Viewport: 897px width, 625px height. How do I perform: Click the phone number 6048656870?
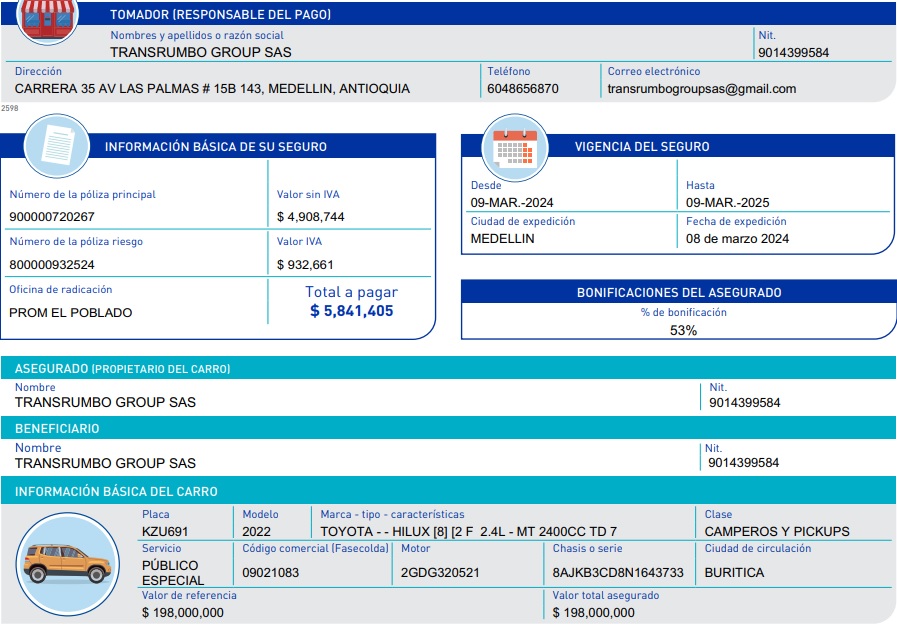click(x=522, y=88)
